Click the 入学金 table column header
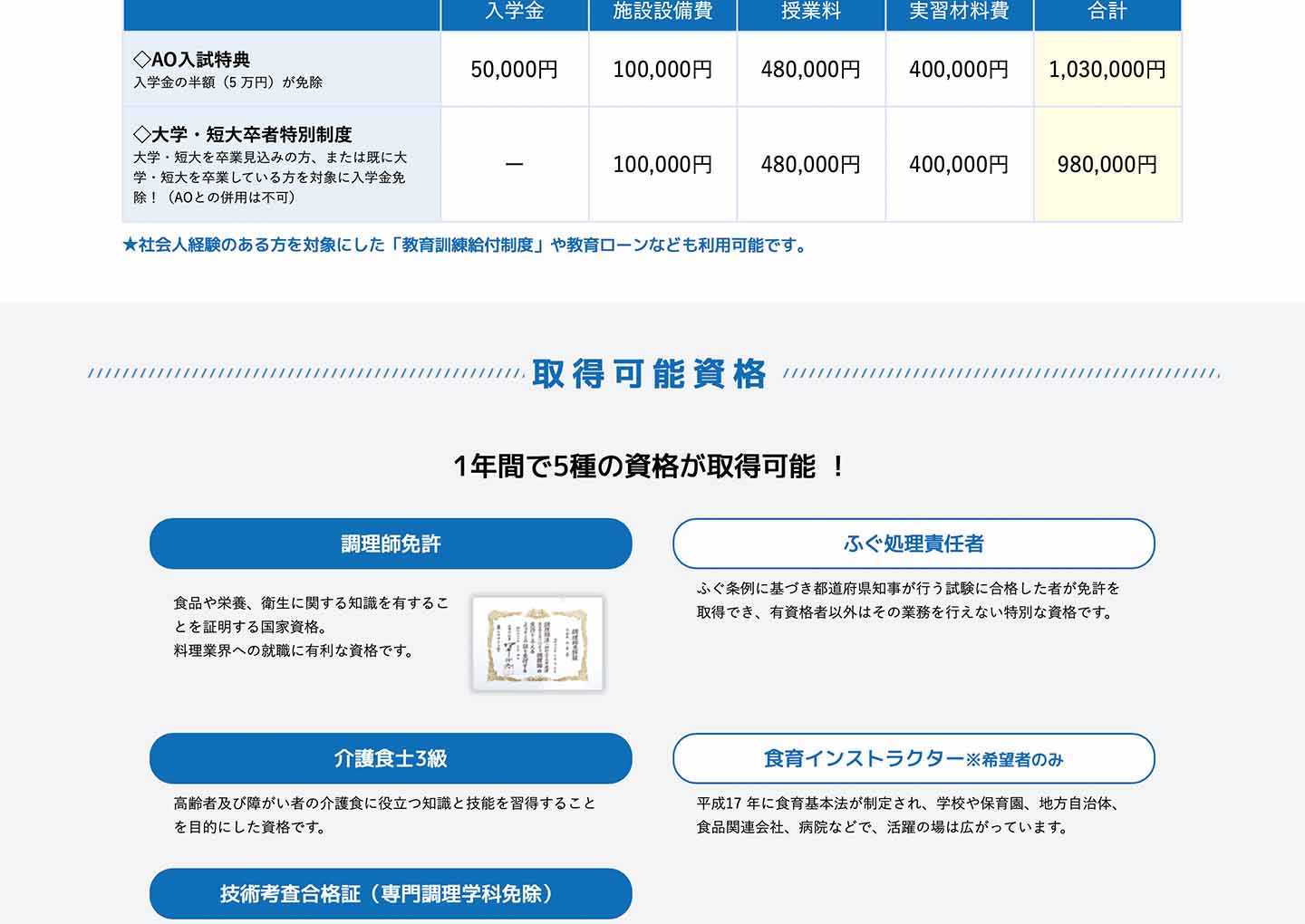Screen dimensions: 1305x924 [x=514, y=12]
